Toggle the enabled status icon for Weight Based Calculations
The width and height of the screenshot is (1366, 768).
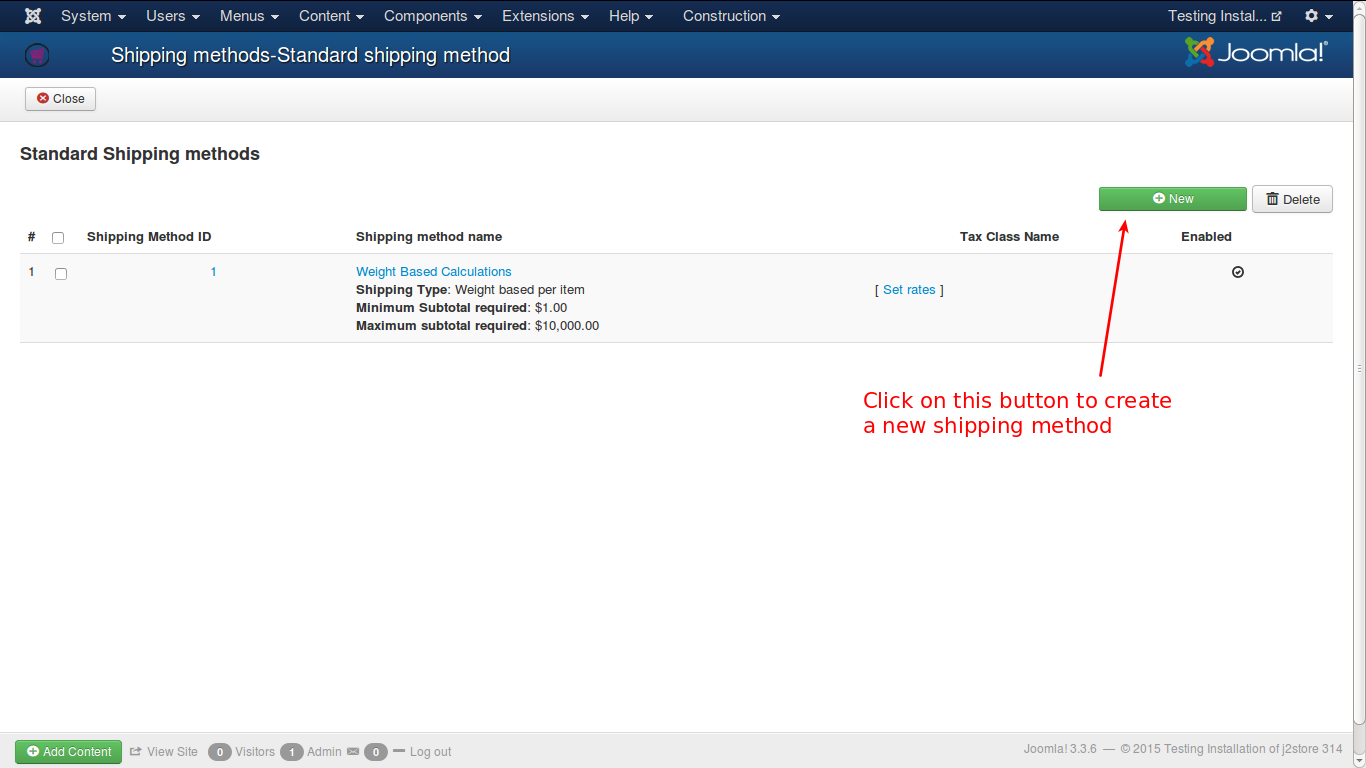pos(1238,272)
